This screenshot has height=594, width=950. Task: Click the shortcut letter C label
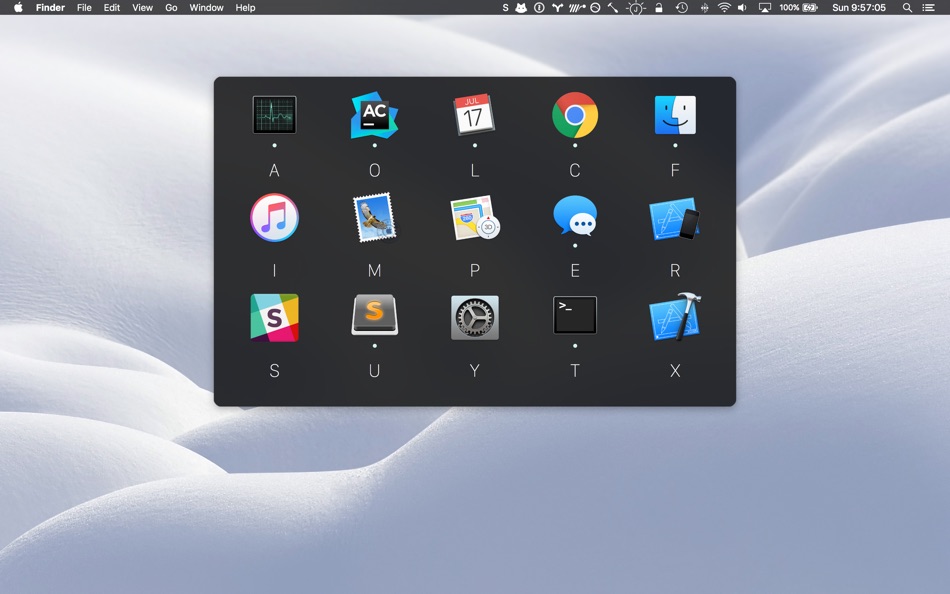(575, 170)
